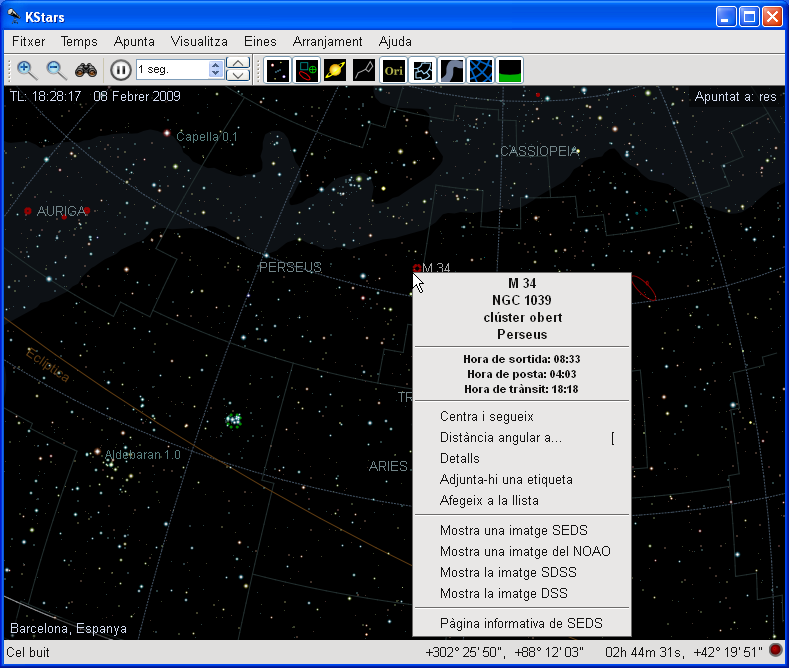Open the Arranjament menu

[x=327, y=41]
